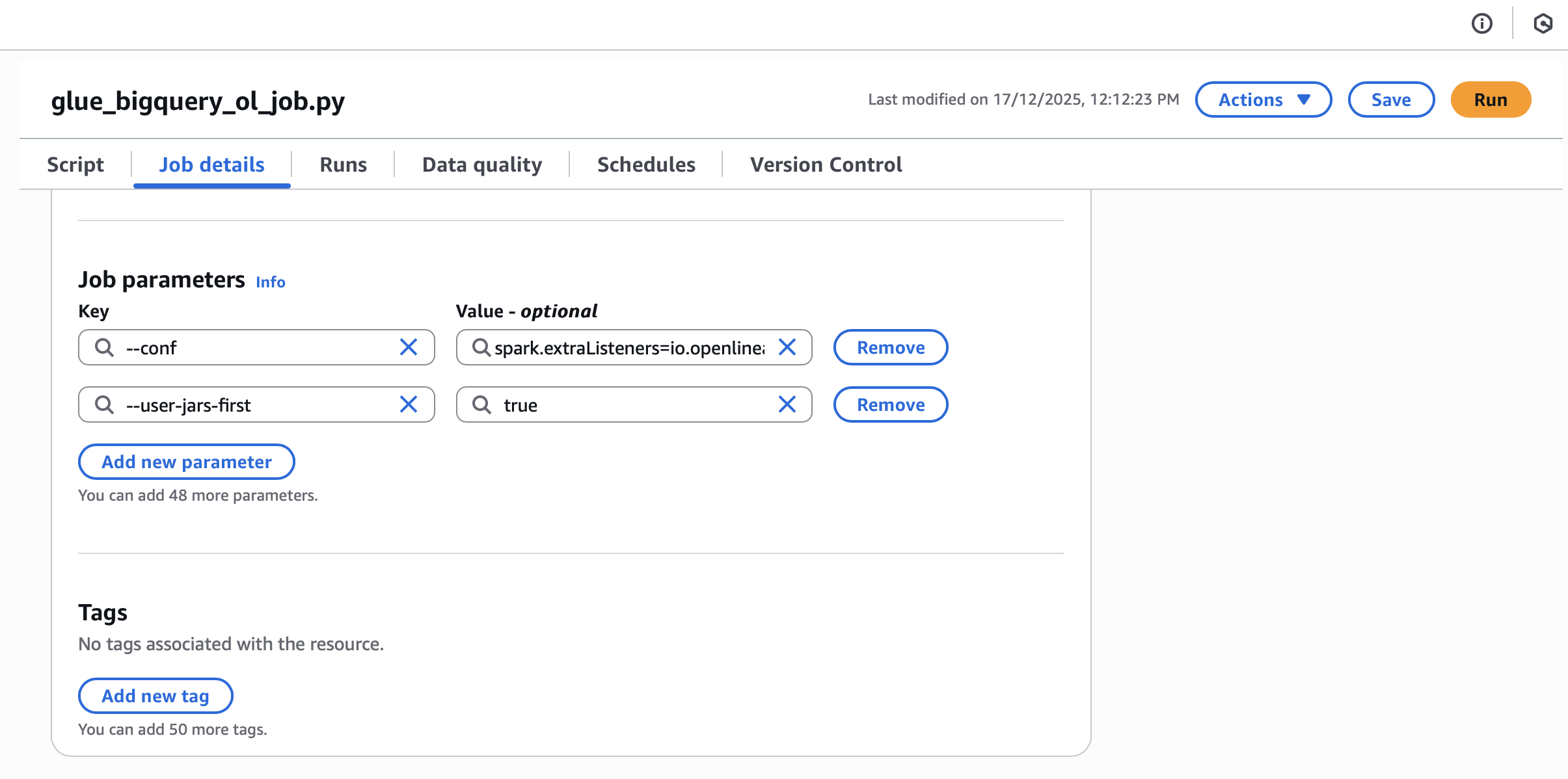Click the glue_bigquery_ol_job.py job title
Screen dimensions: 1568x779
coord(198,101)
